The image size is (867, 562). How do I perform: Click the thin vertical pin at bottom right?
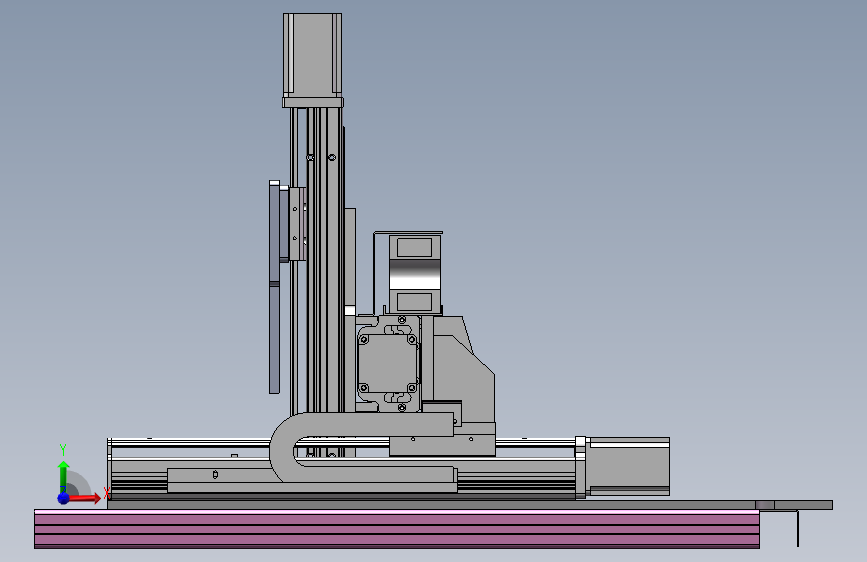coord(798,528)
